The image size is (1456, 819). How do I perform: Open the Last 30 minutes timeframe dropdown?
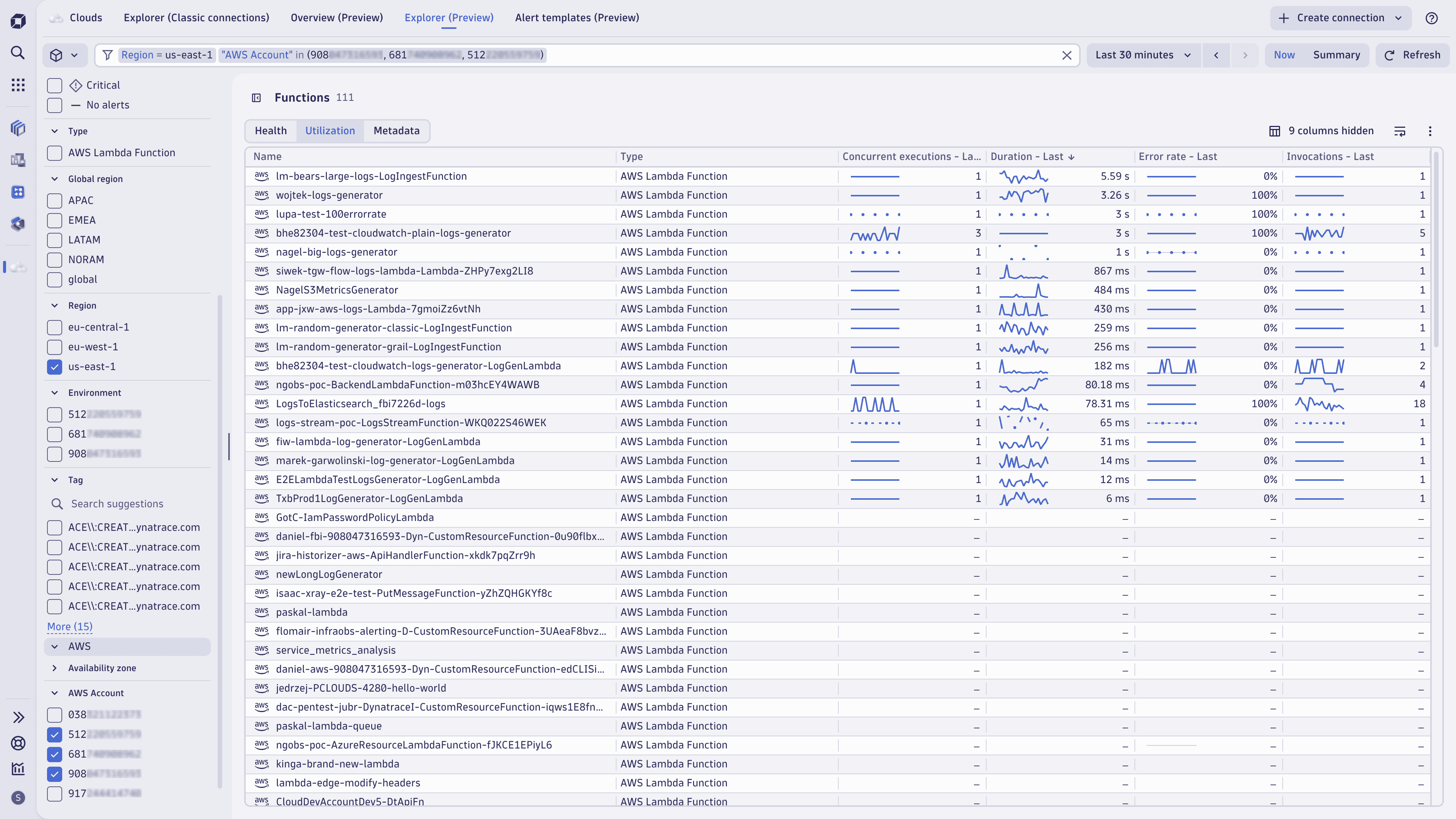tap(1143, 55)
